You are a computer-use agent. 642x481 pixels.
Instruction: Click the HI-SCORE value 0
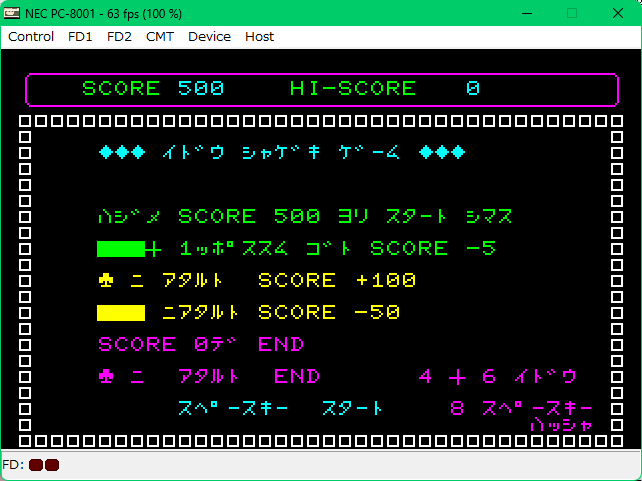point(473,88)
